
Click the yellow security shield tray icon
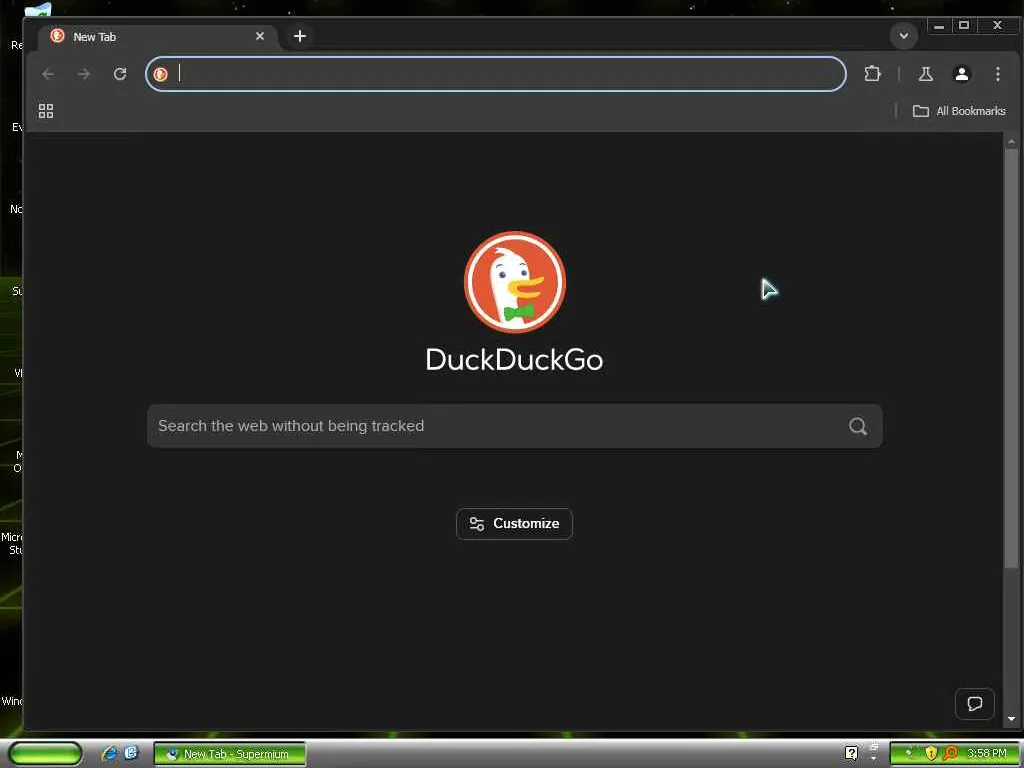coord(931,754)
